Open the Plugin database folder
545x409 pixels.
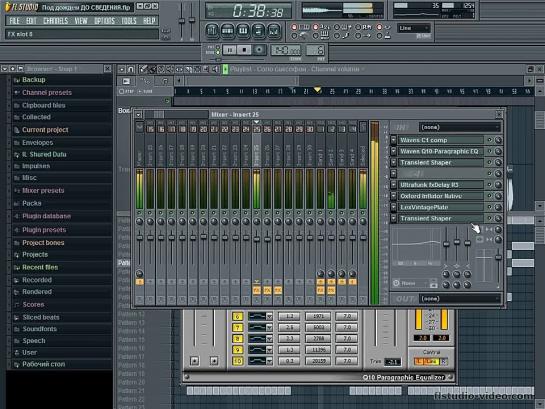pyautogui.click(x=46, y=216)
